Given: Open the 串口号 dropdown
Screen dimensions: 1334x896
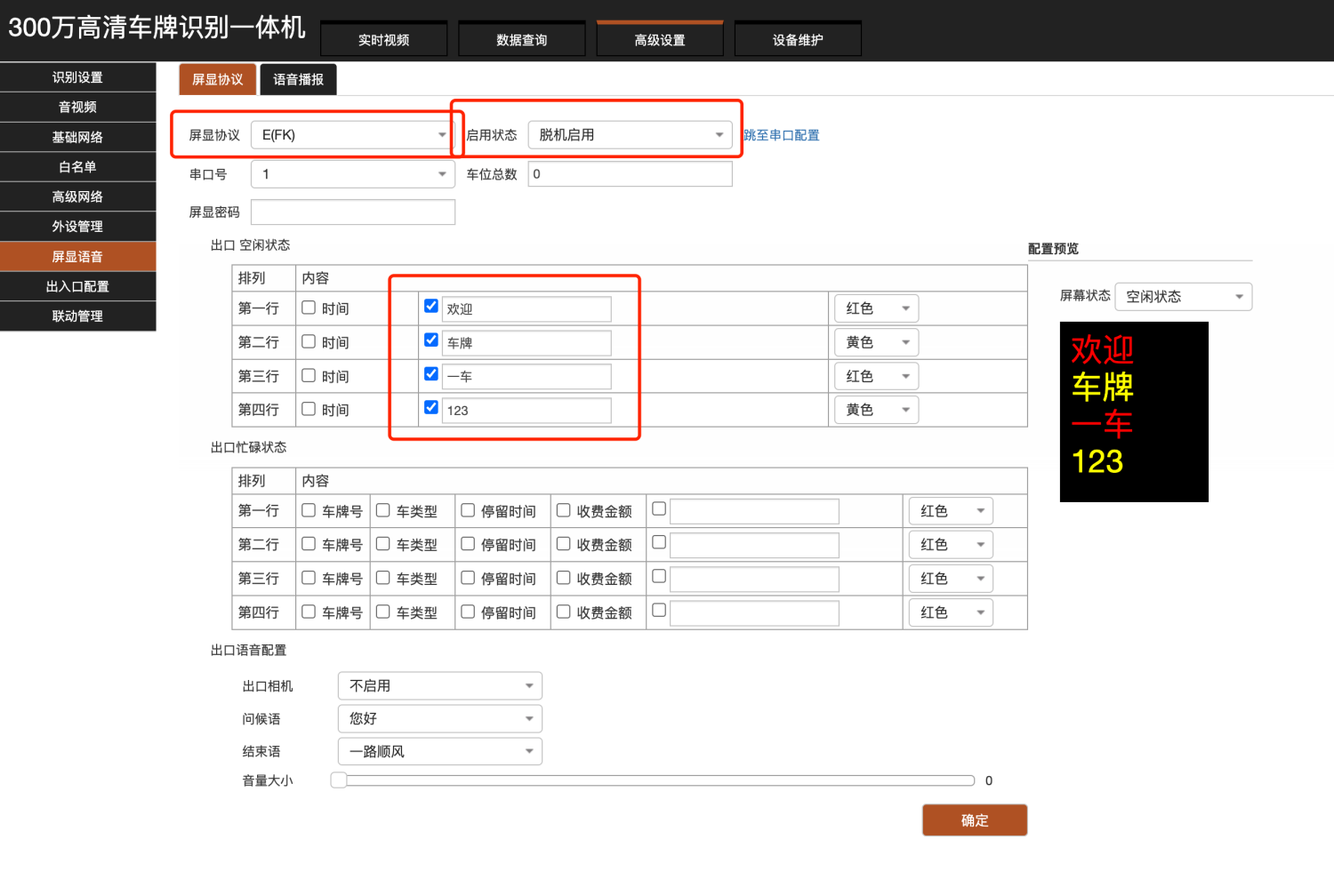Looking at the screenshot, I should (353, 174).
